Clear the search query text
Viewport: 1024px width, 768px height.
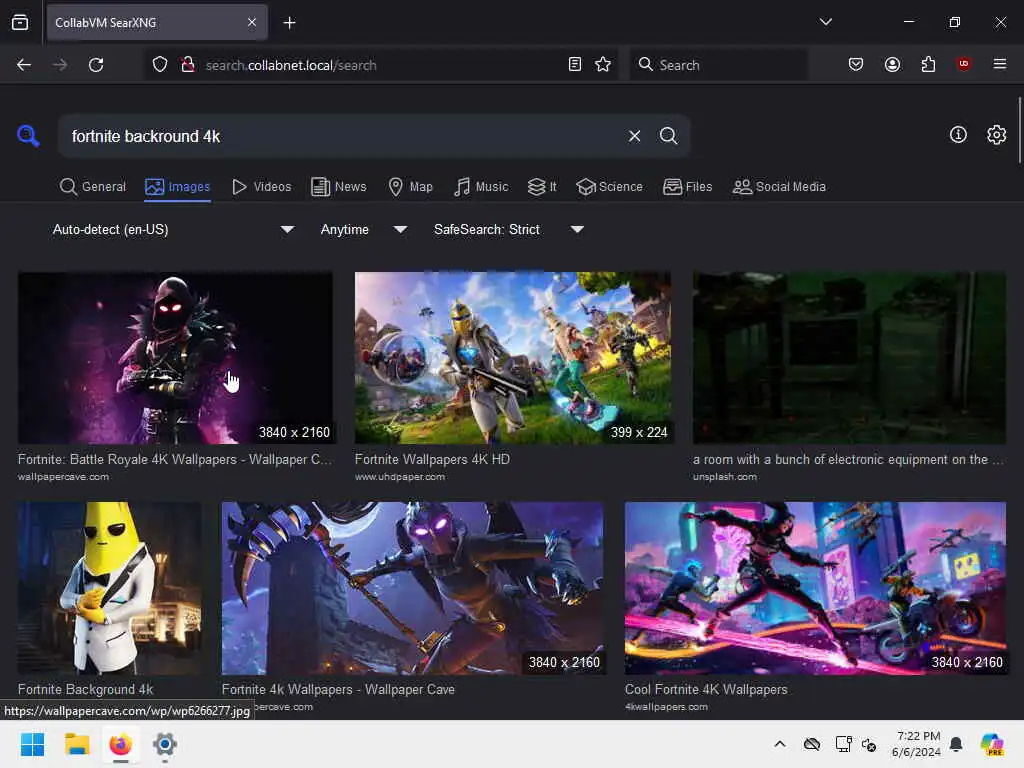[x=634, y=136]
